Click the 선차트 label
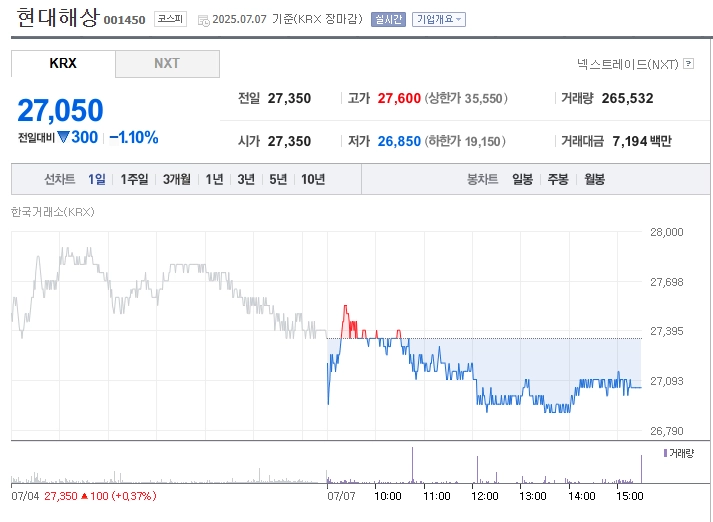The image size is (713, 522). (x=60, y=179)
